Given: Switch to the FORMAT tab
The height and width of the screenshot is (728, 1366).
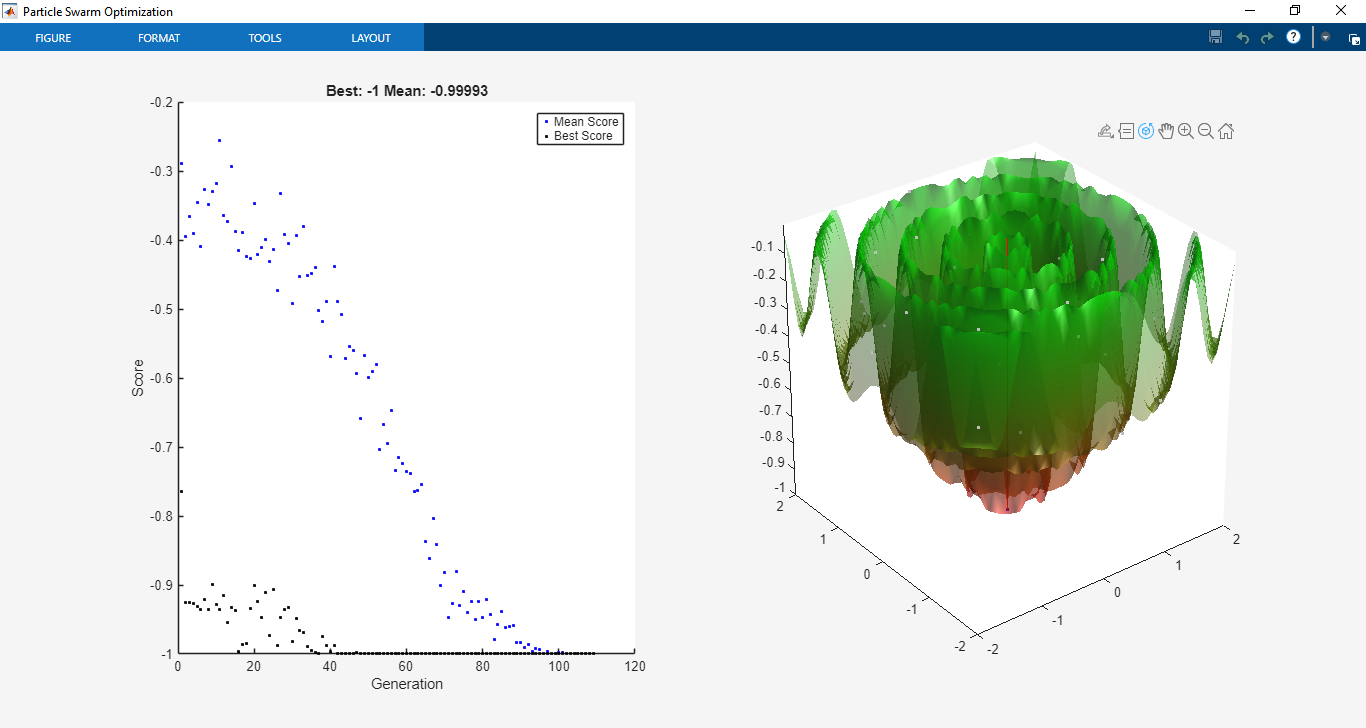Looking at the screenshot, I should (159, 38).
